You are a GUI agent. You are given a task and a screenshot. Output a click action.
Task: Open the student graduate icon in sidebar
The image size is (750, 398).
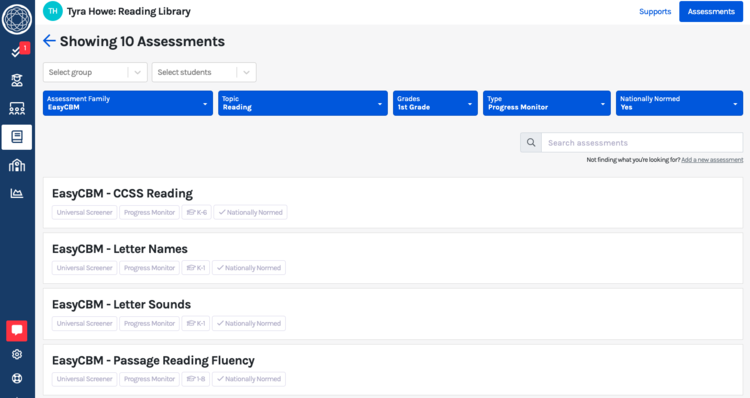coord(17,80)
